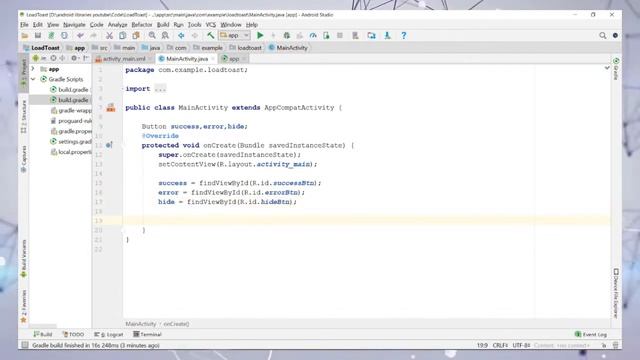Click the Undo arrow in the toolbar
The height and width of the screenshot is (360, 640).
click(x=80, y=36)
